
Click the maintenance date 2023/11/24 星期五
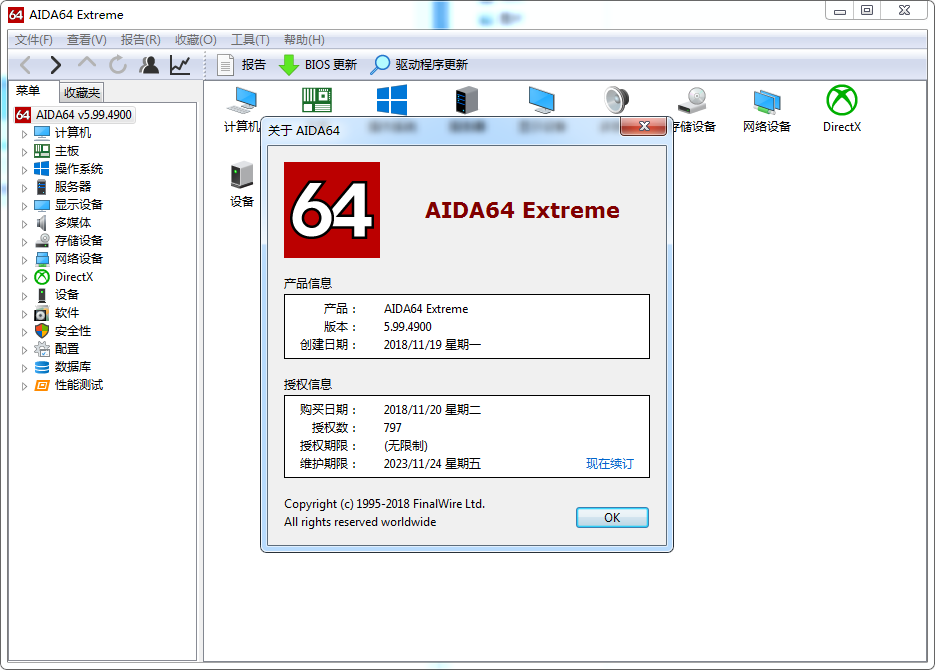tap(432, 464)
